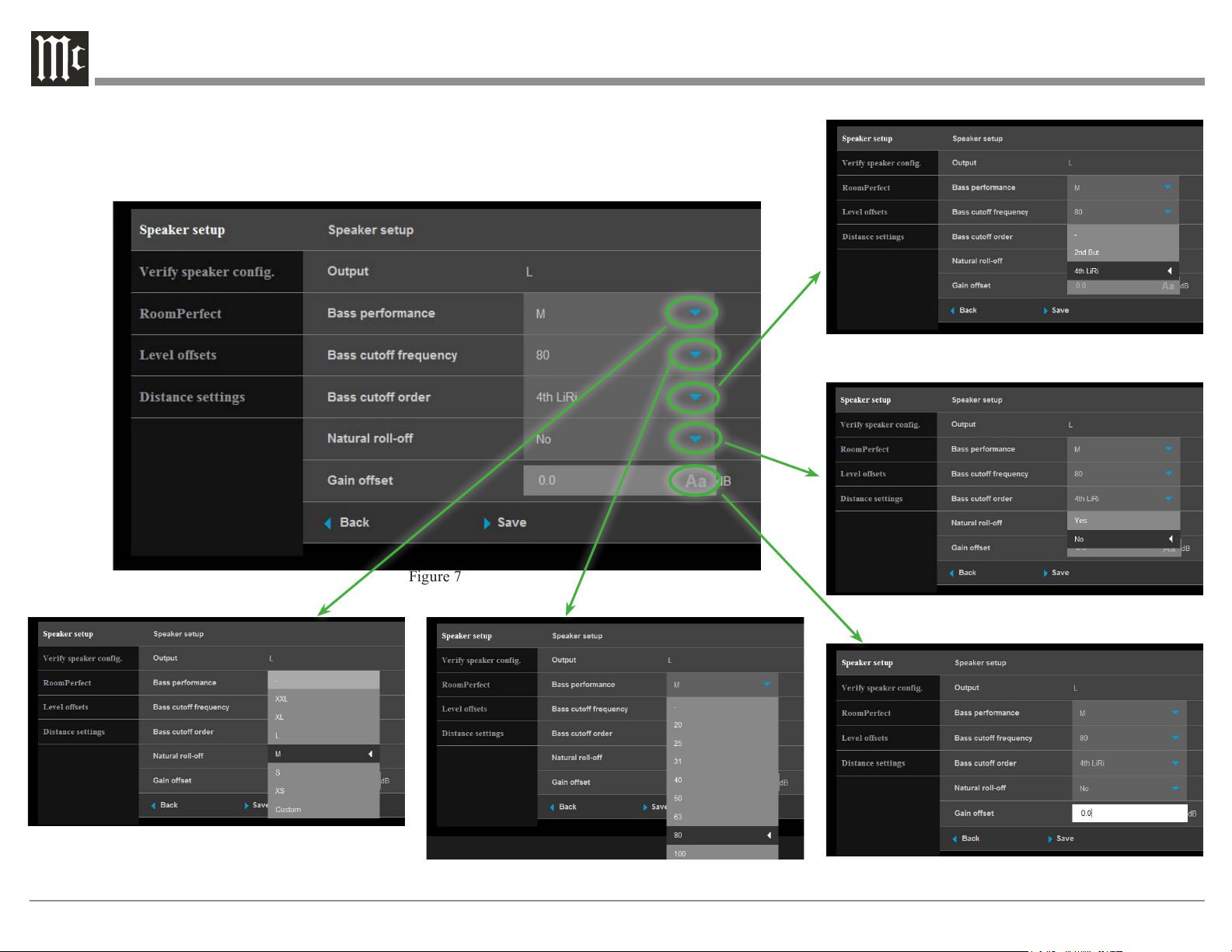Go to Distance settings in Figure 7 sidebar
The height and width of the screenshot is (952, 1232).
pyautogui.click(x=192, y=397)
